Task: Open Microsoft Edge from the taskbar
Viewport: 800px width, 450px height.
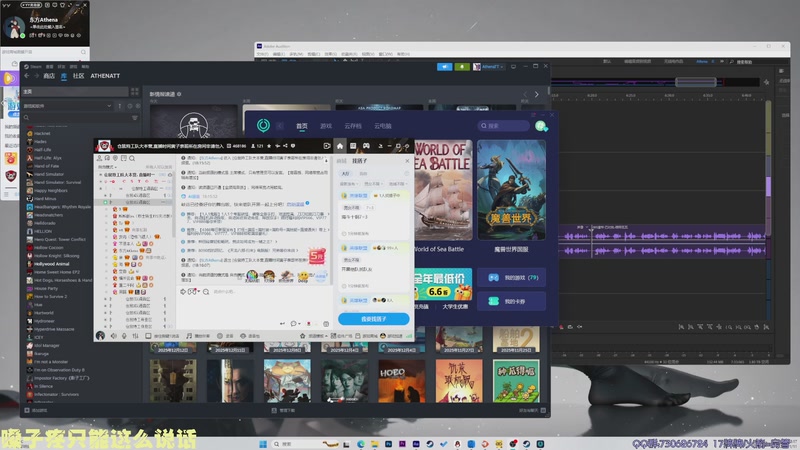Action: [x=361, y=444]
